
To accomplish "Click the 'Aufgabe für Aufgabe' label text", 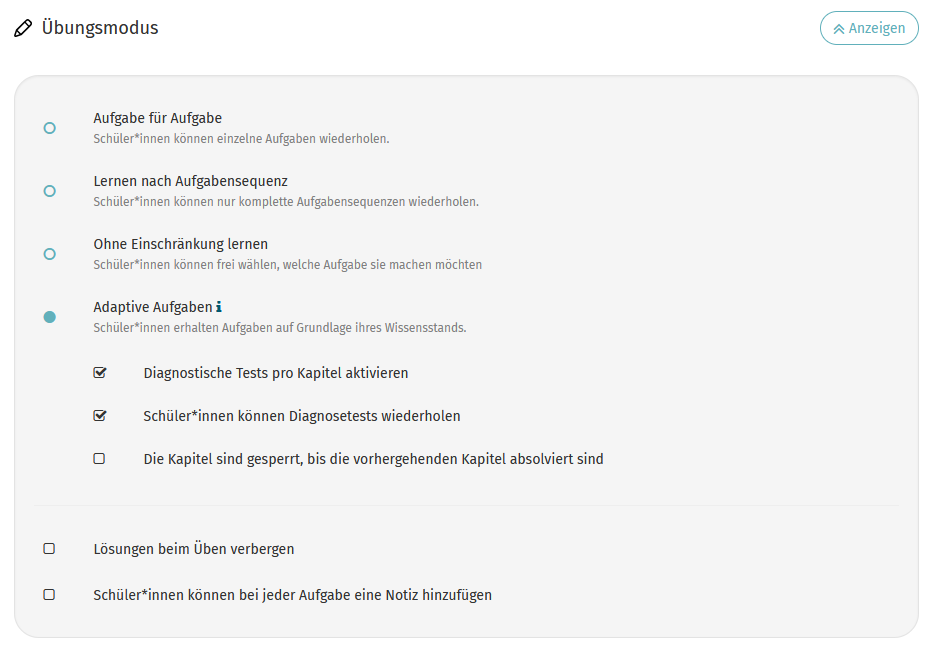I will point(157,118).
